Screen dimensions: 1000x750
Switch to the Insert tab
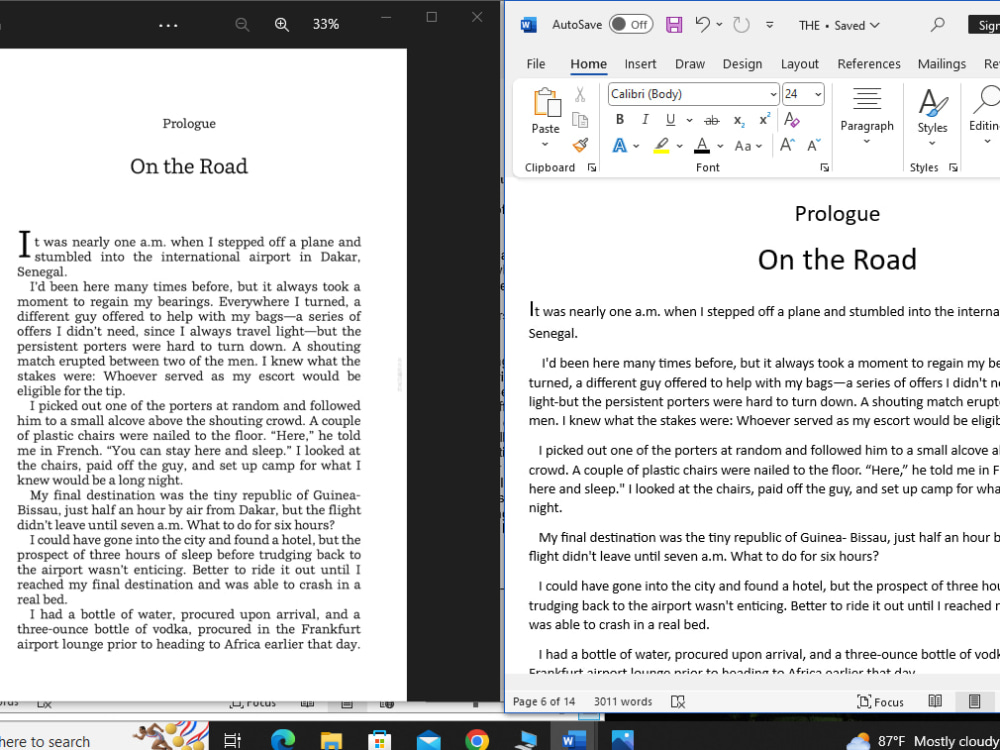pyautogui.click(x=640, y=64)
